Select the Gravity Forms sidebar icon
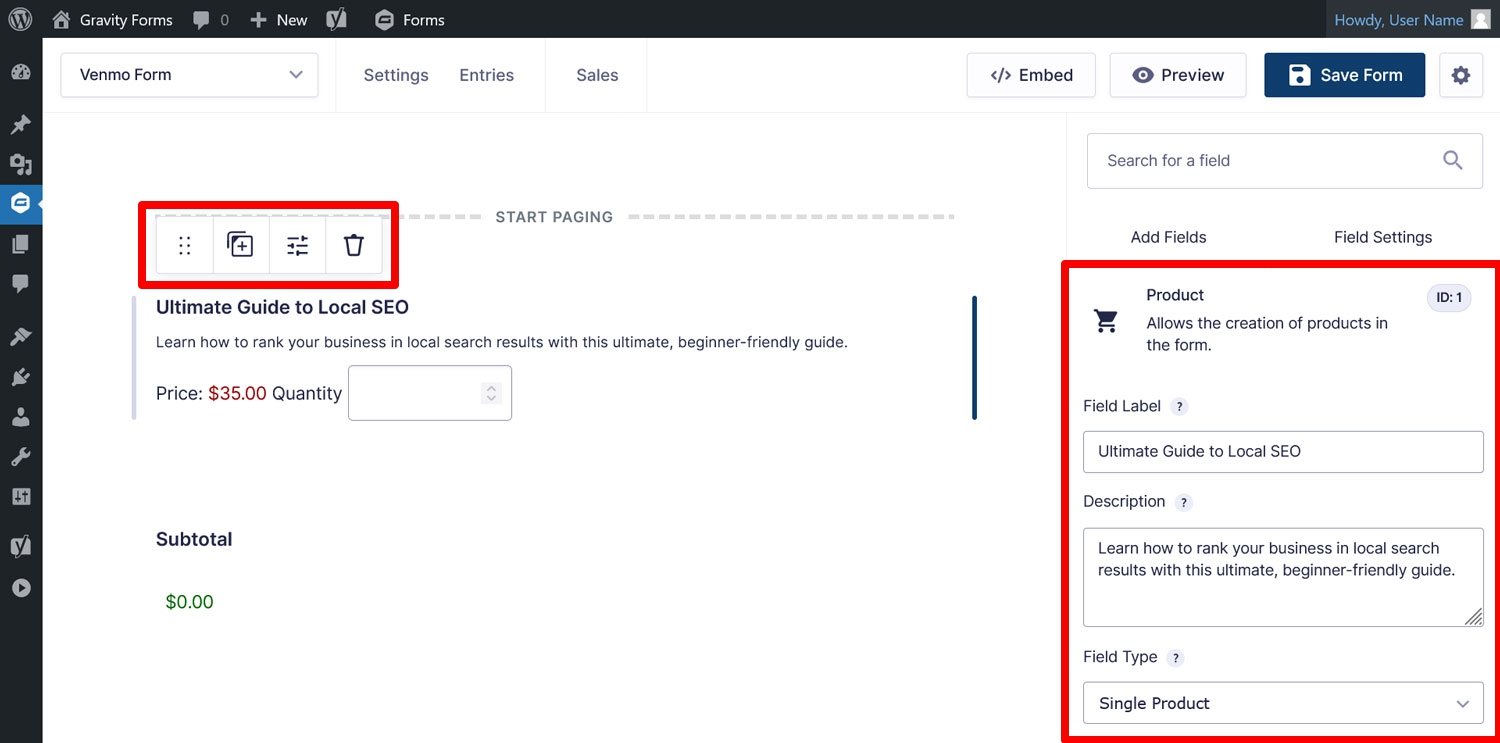Screen dimensions: 1500x743 pos(20,203)
